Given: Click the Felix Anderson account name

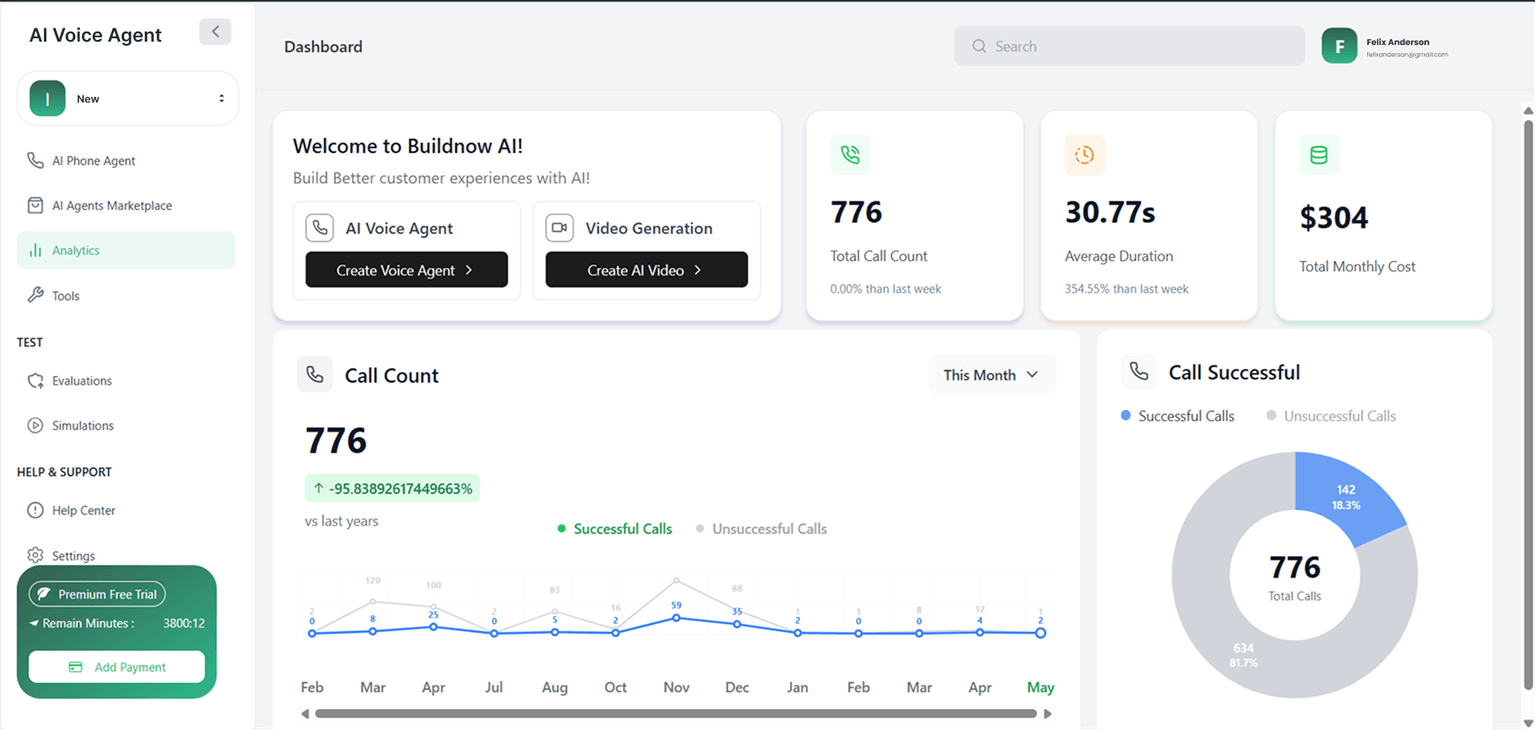Looking at the screenshot, I should point(1398,42).
